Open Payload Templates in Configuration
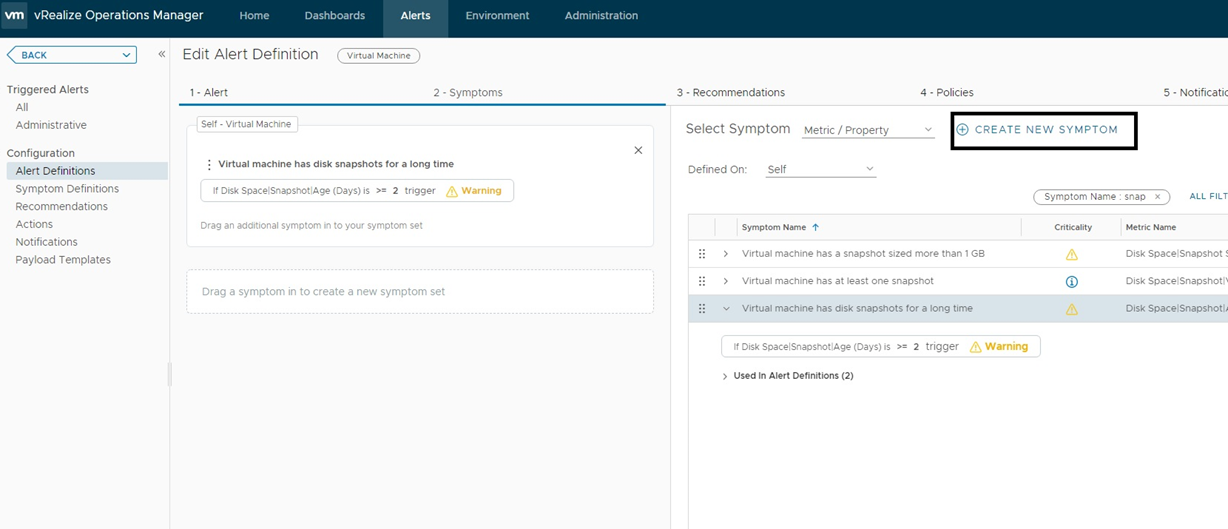The image size is (1228, 529). [63, 260]
